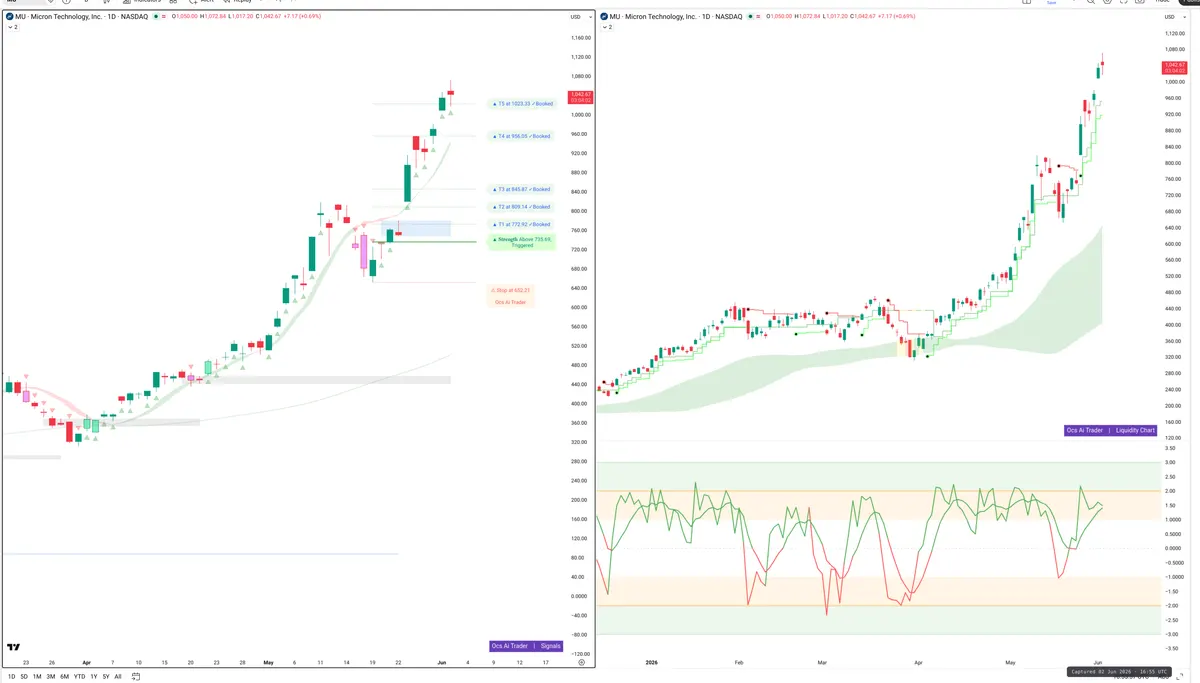This screenshot has height=683, width=1200.
Task: Click the red 1,042.67 price tag on left chart
Action: pos(580,97)
